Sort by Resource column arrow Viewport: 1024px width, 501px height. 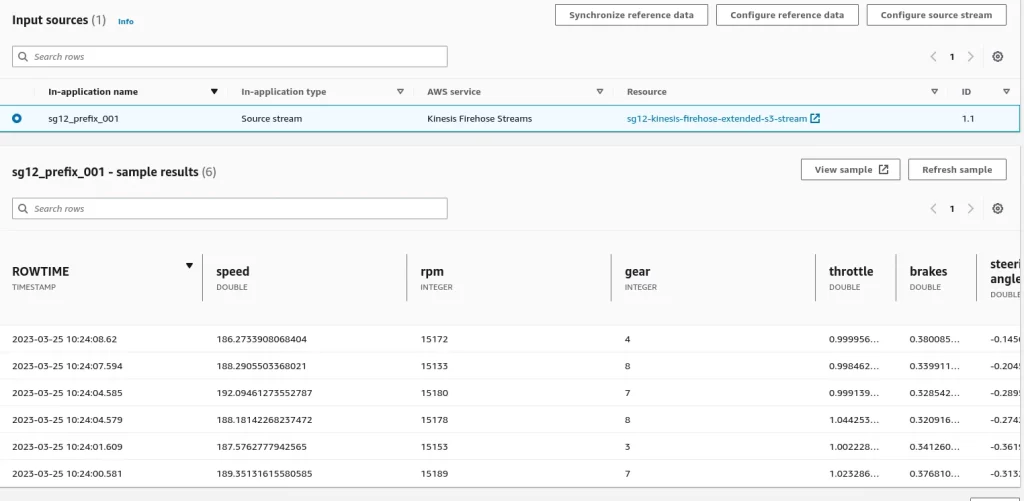click(935, 91)
